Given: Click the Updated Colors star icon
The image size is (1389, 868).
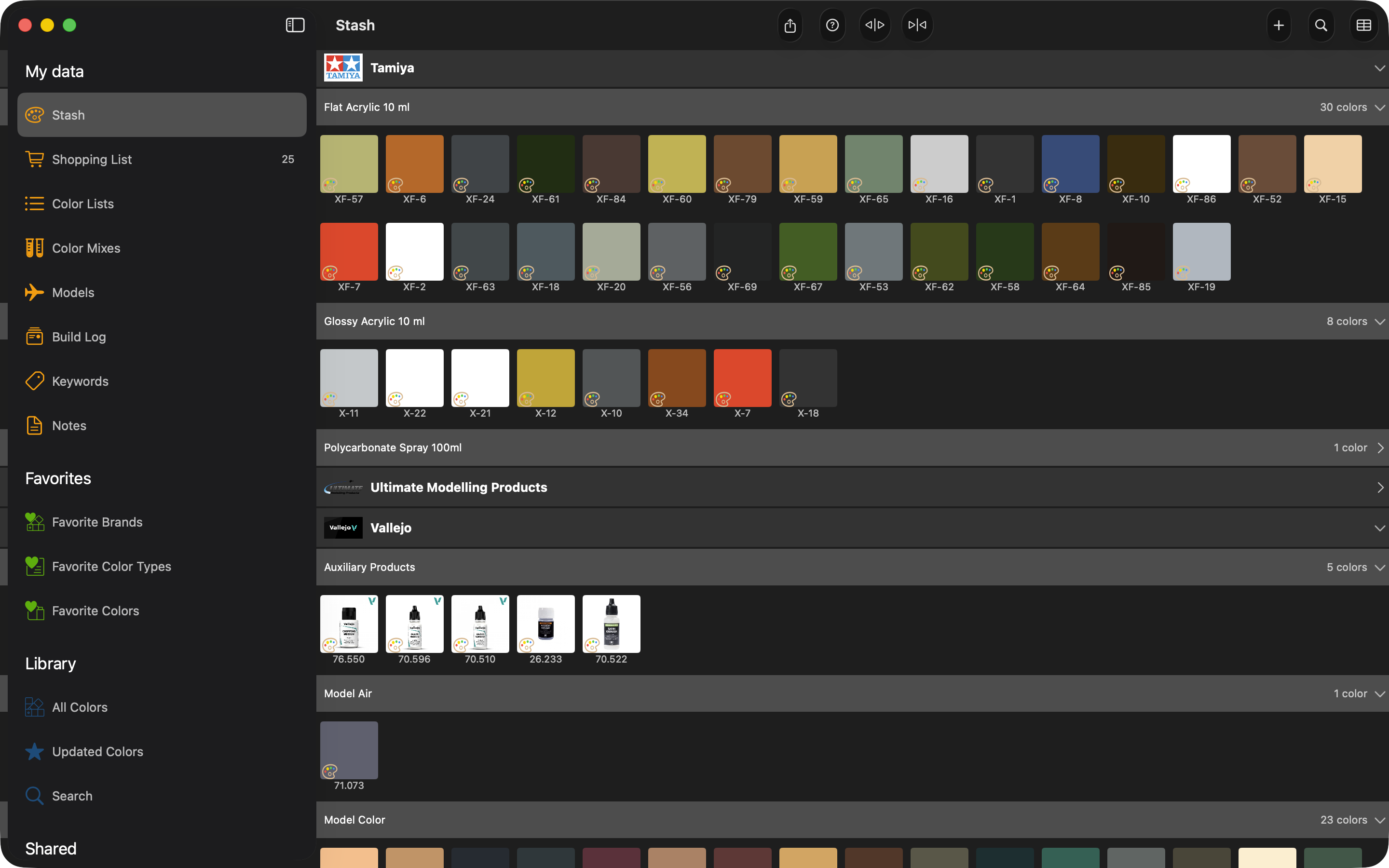Looking at the screenshot, I should 34,751.
